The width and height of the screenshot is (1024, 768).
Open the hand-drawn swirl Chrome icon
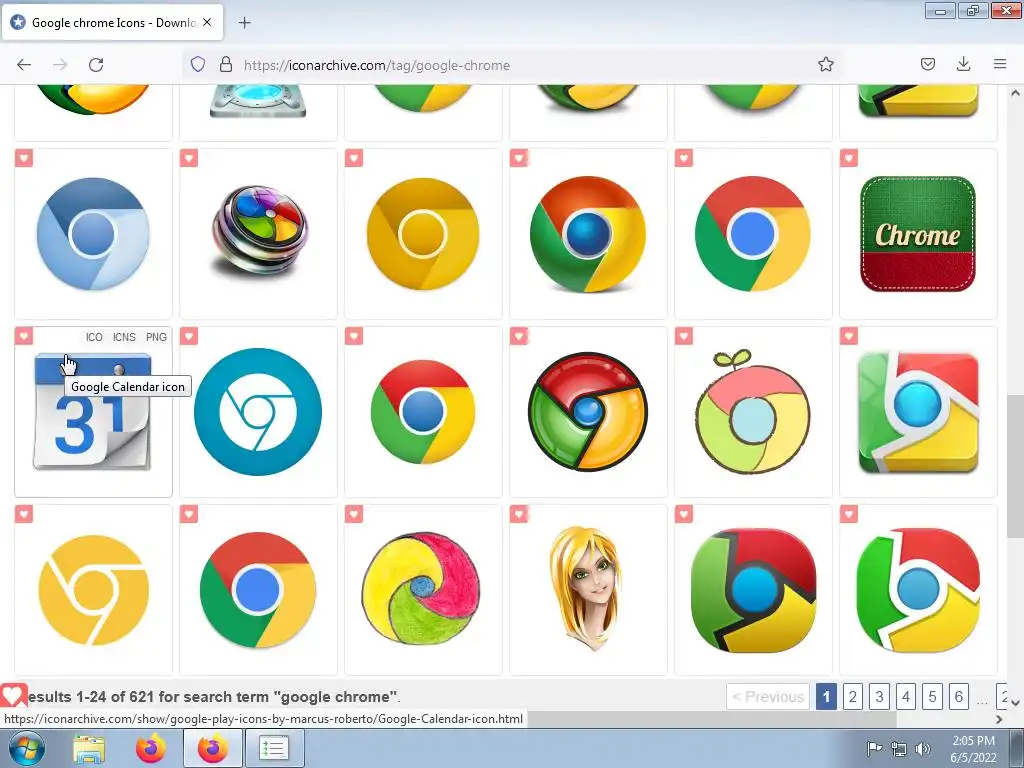click(x=421, y=588)
